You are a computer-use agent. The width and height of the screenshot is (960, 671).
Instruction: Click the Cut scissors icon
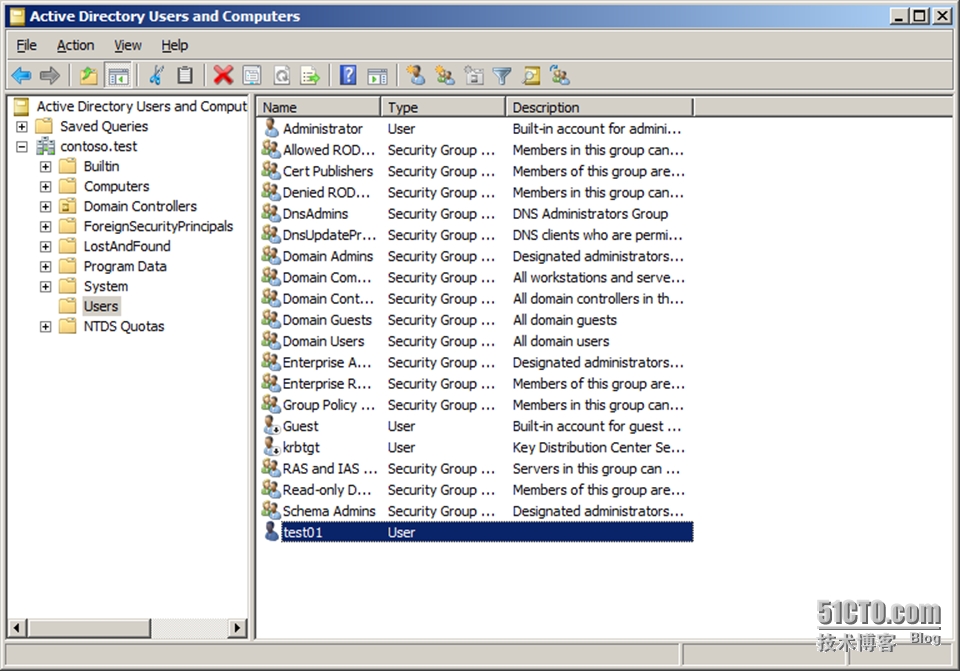click(157, 76)
